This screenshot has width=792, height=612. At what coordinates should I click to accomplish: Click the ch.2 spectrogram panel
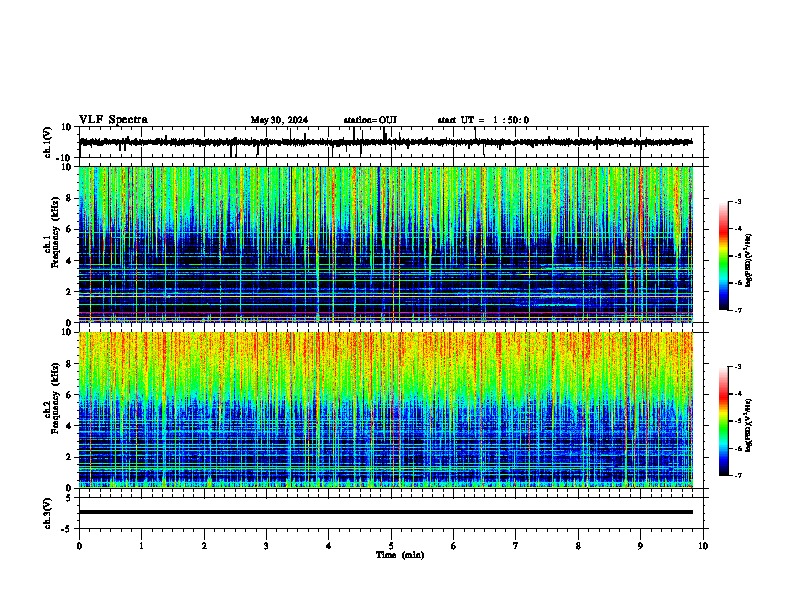tap(386, 410)
